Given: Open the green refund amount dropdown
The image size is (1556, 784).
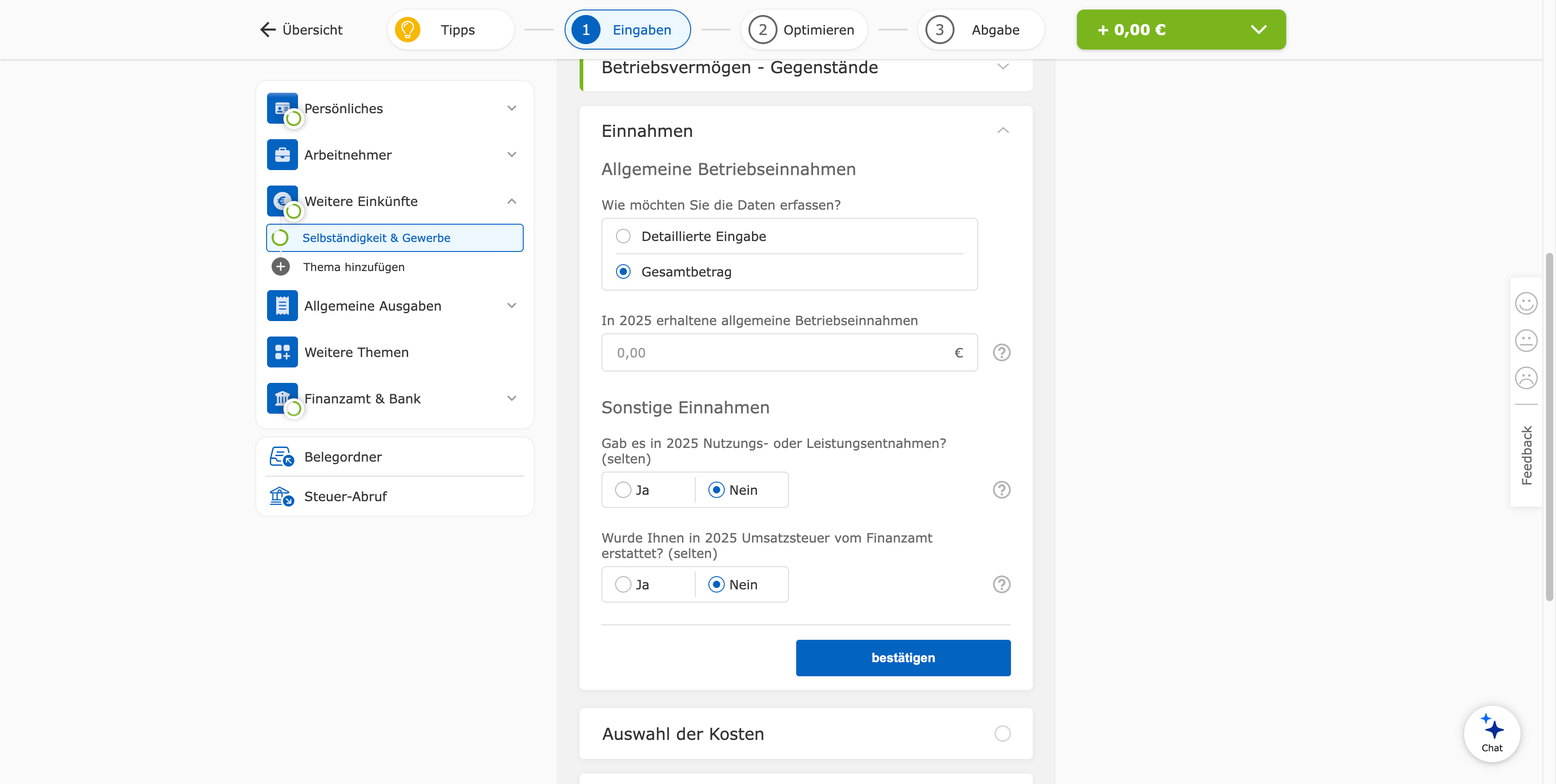Looking at the screenshot, I should coord(1258,30).
